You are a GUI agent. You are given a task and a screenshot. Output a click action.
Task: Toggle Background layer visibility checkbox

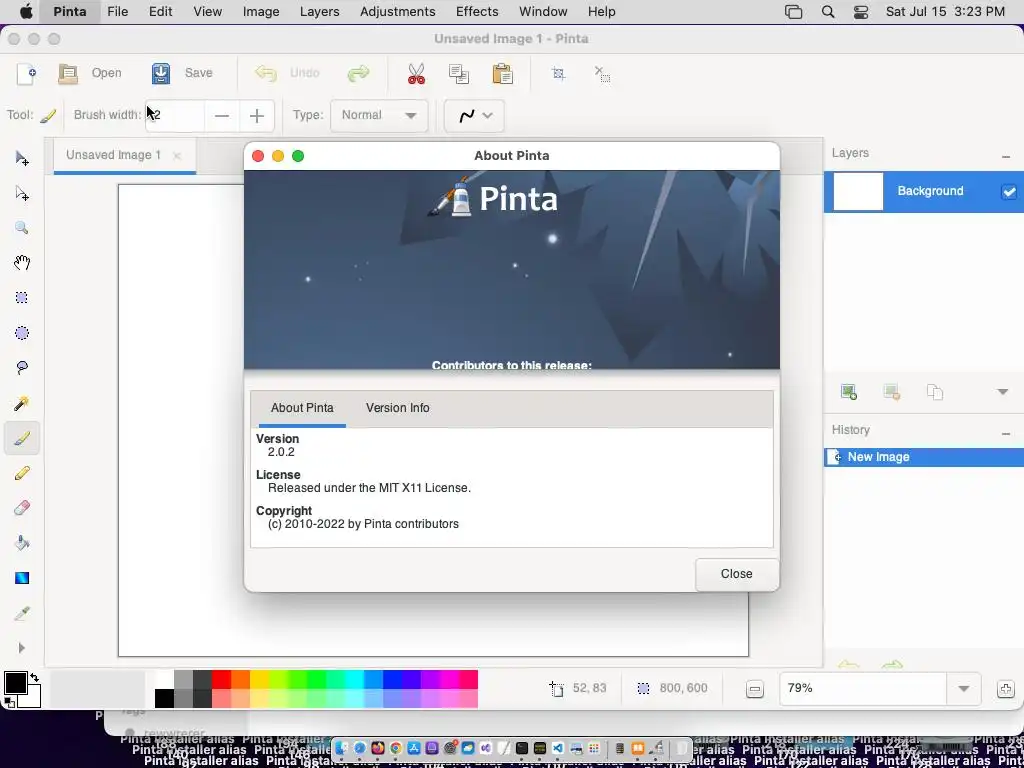coord(1009,191)
